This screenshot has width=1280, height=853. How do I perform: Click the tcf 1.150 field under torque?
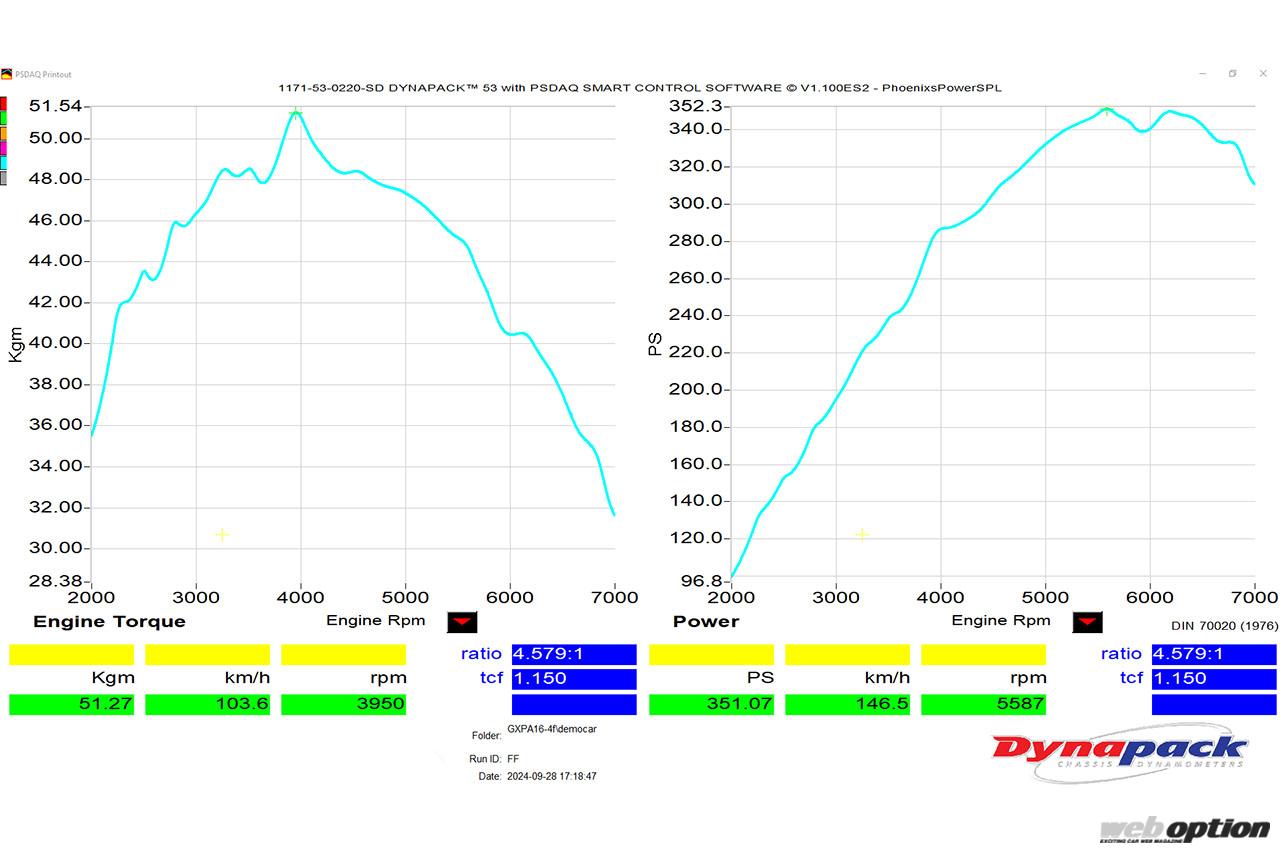[x=574, y=679]
